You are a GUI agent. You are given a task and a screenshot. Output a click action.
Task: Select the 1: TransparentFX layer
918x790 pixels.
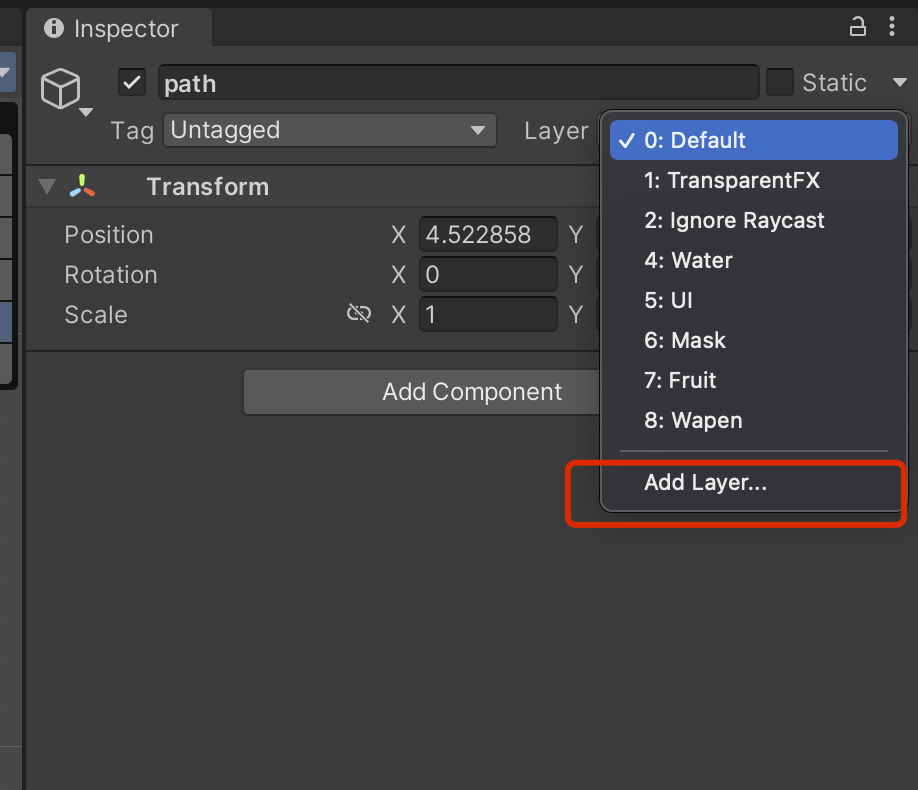point(731,181)
